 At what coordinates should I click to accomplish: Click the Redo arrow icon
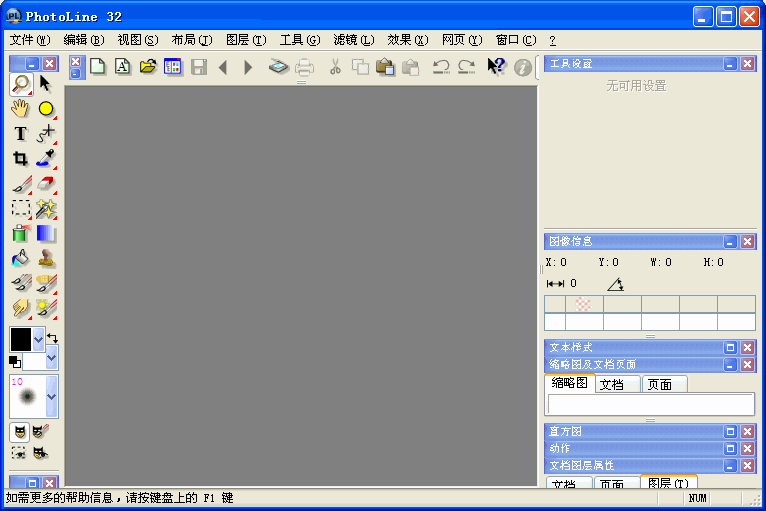coord(467,67)
